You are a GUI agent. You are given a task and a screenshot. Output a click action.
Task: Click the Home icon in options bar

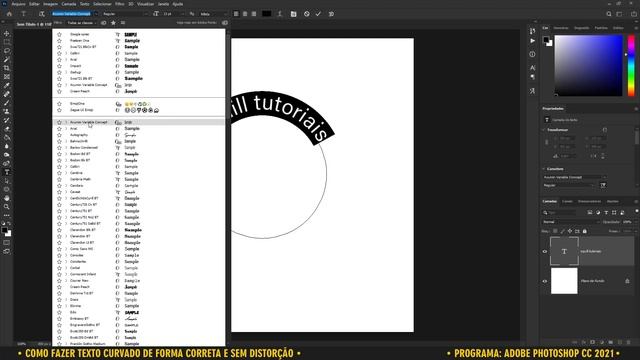click(9, 14)
